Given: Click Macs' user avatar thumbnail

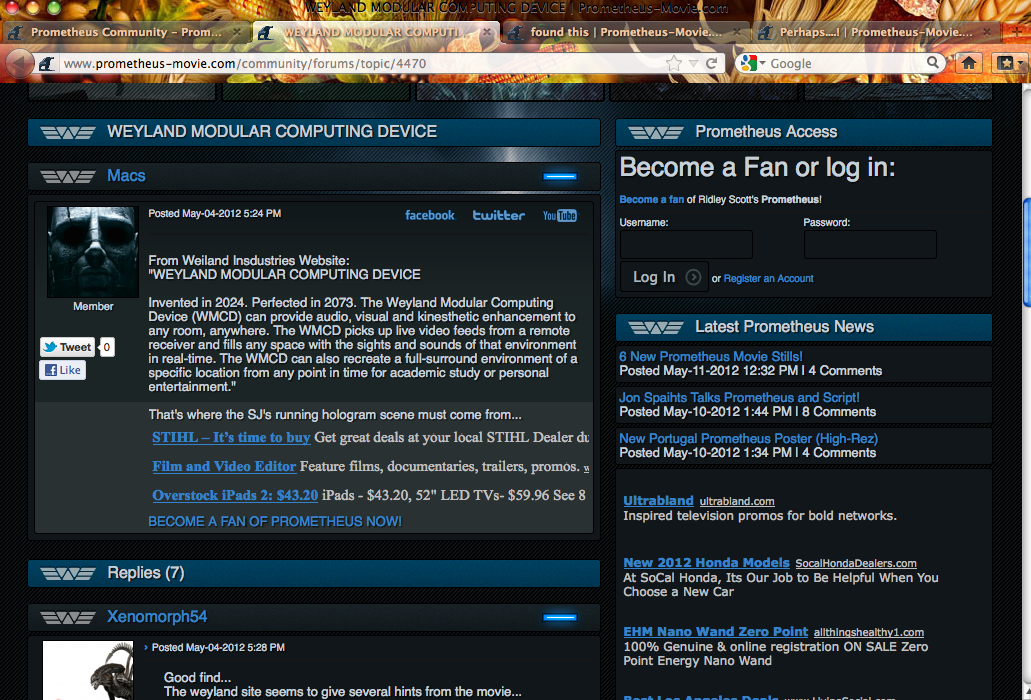Looking at the screenshot, I should 92,251.
